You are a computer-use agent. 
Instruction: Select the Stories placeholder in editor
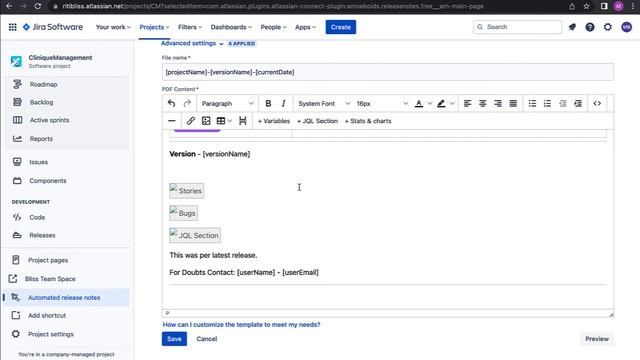pos(187,191)
